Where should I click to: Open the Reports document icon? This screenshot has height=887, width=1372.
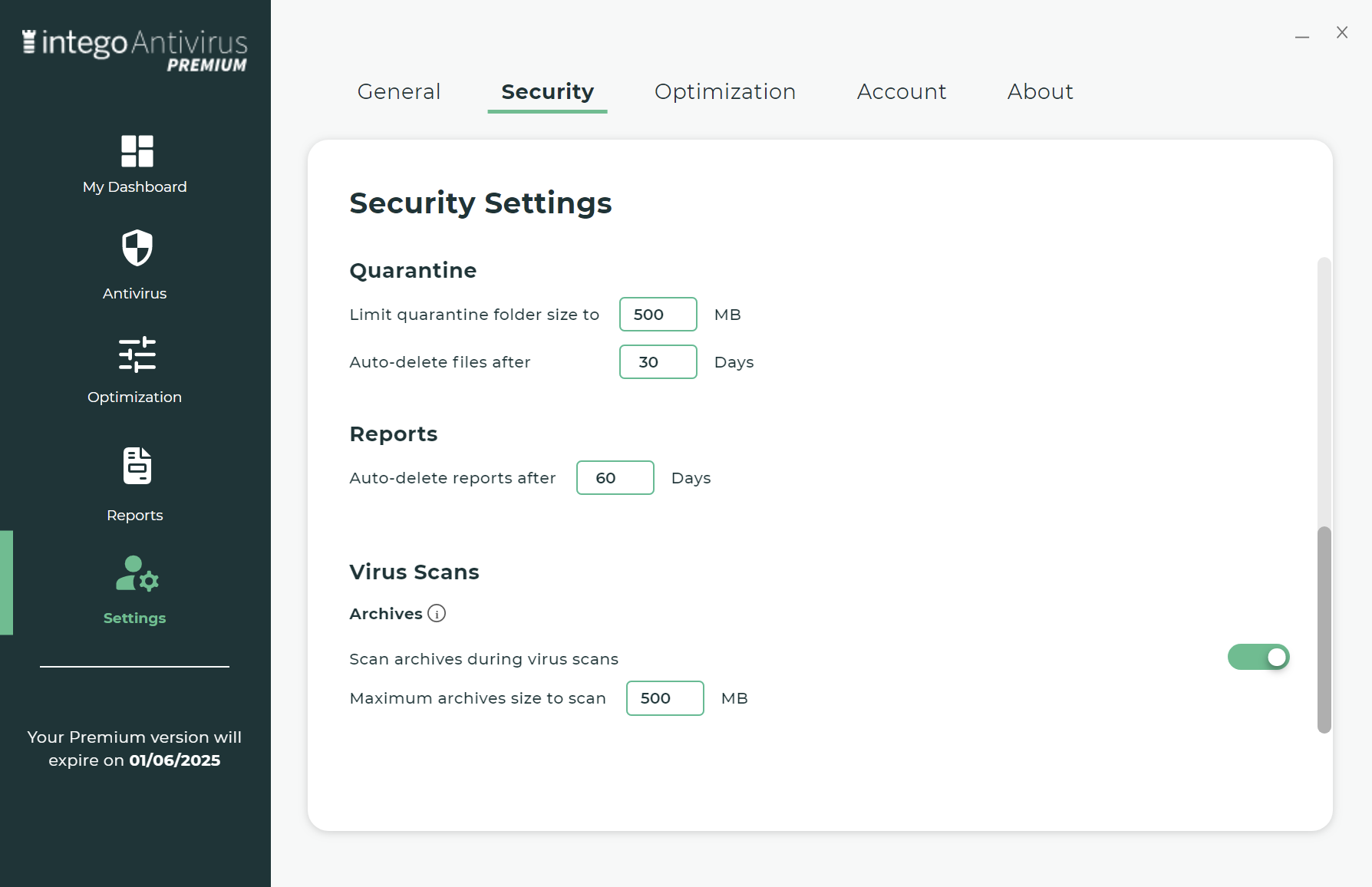pyautogui.click(x=137, y=466)
